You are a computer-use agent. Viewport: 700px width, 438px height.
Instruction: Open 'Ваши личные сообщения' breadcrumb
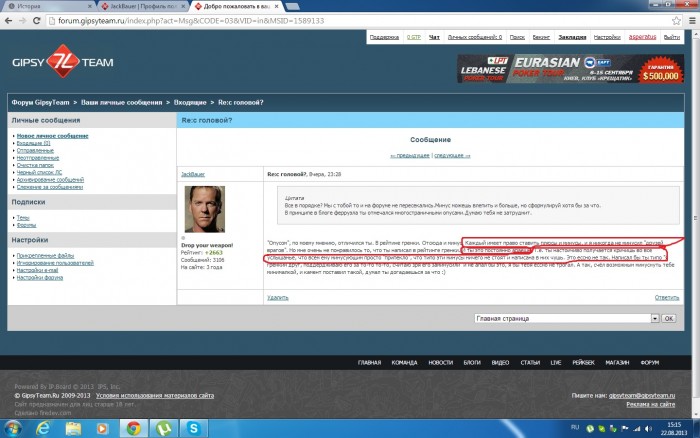pos(121,102)
